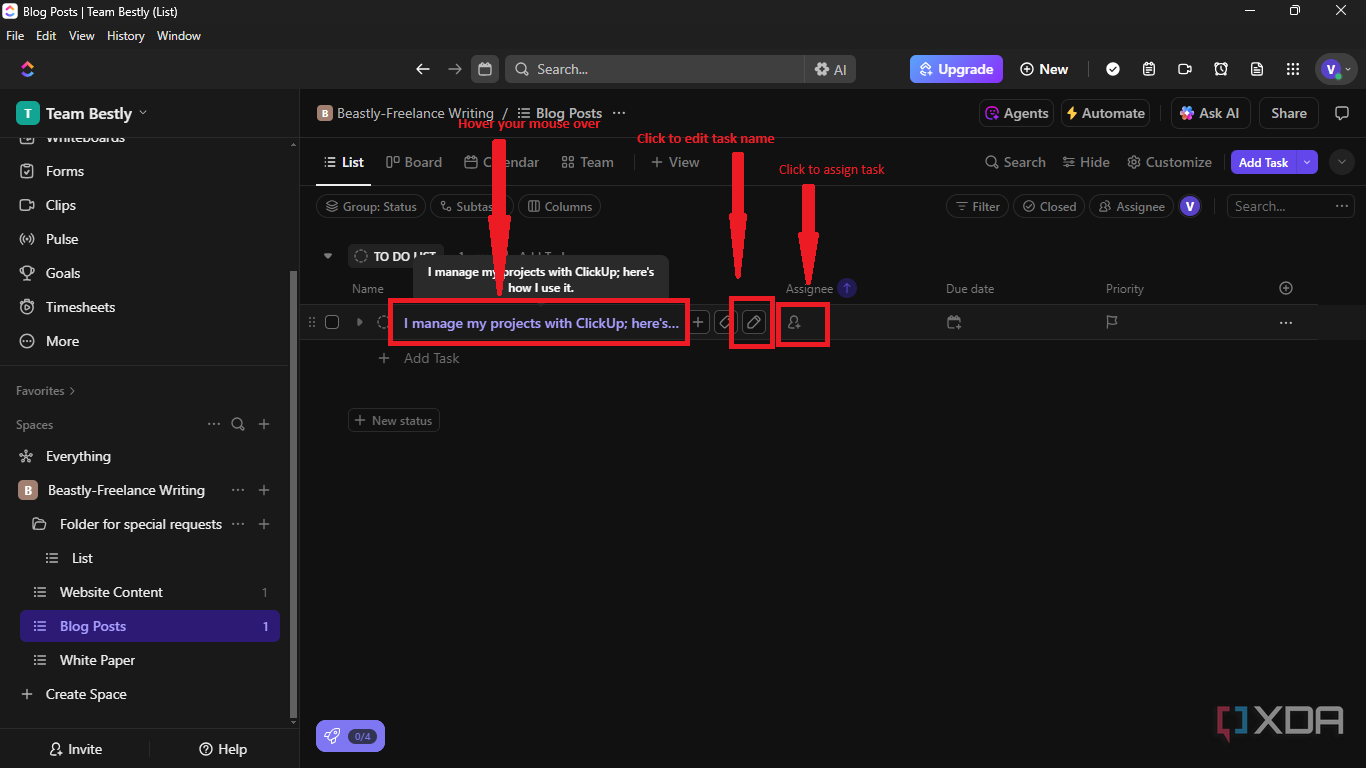Open Columns options
Image resolution: width=1366 pixels, height=768 pixels.
click(559, 206)
